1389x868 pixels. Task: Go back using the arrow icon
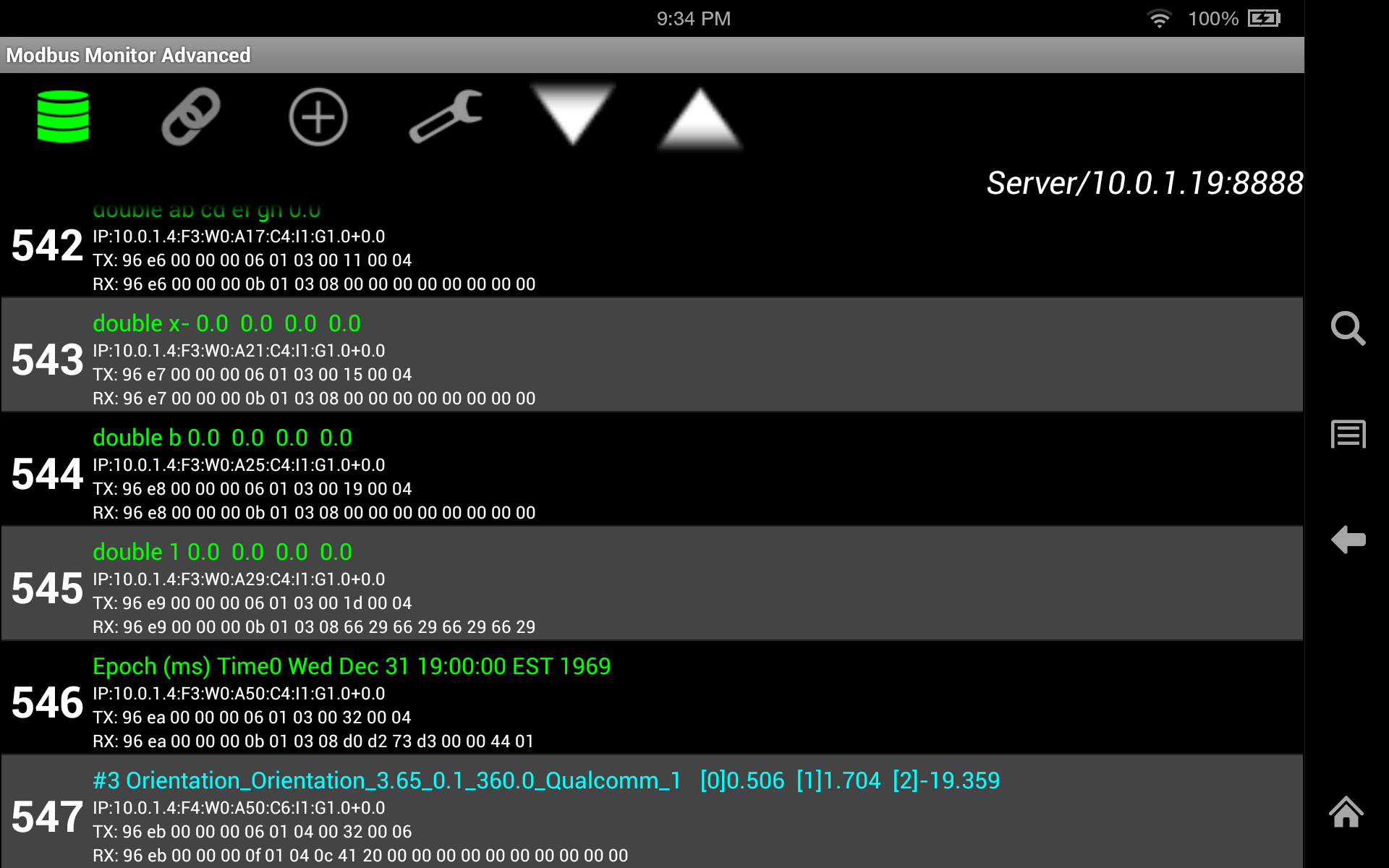(x=1348, y=540)
